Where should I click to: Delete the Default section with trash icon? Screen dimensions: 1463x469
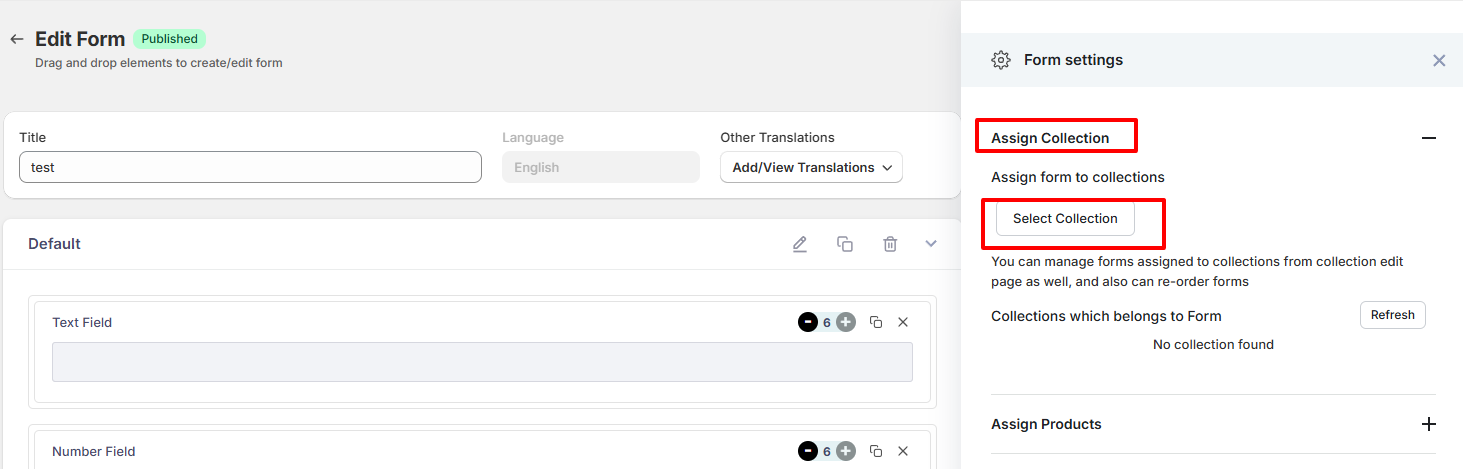tap(890, 244)
